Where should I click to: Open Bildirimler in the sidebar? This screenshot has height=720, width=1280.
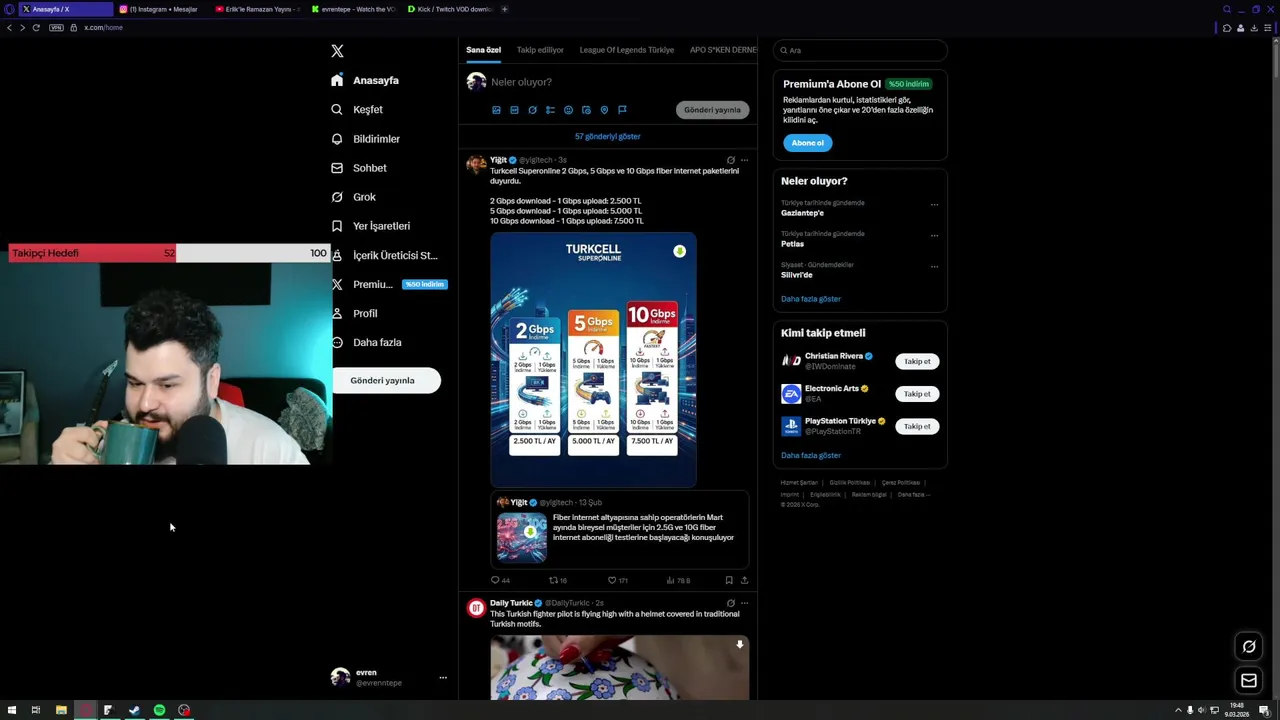coord(365,139)
